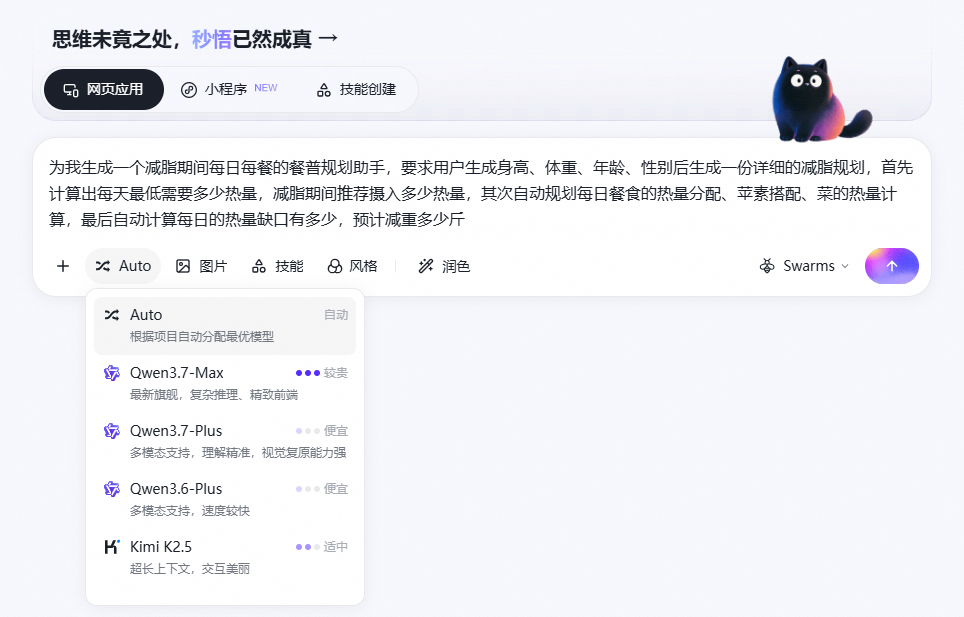Click the shuffle icon in Auto menu row

pos(112,315)
